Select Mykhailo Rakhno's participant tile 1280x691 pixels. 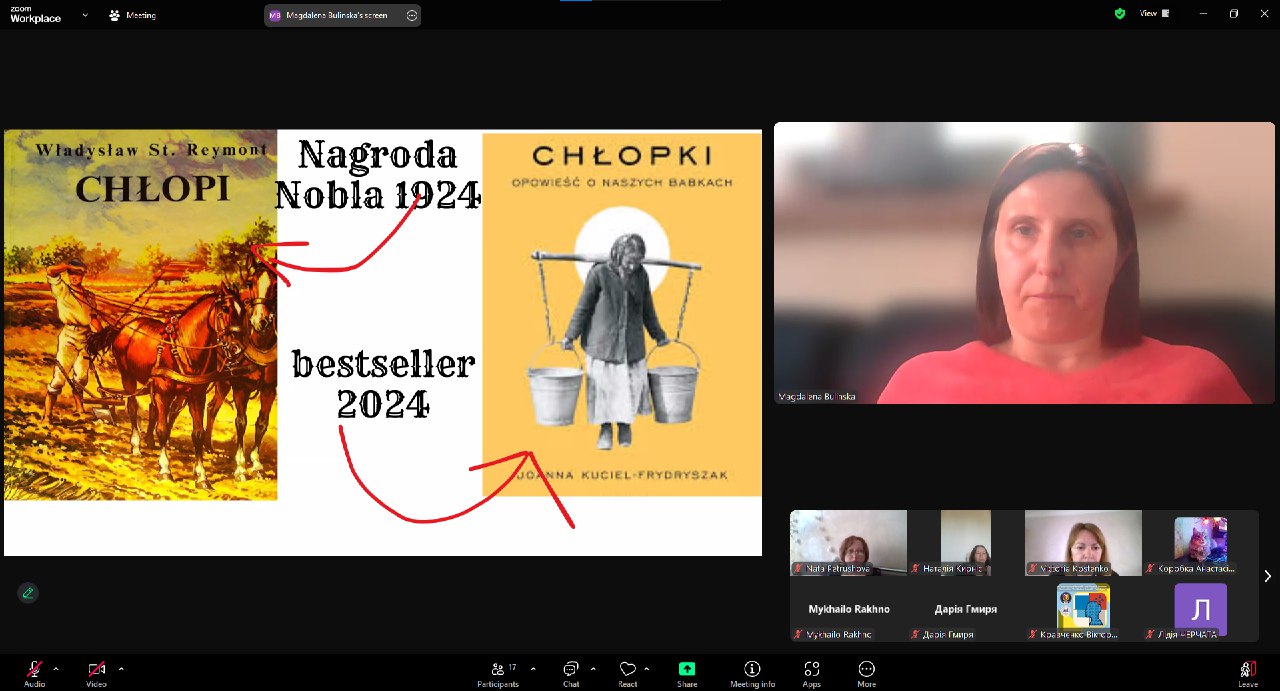(x=849, y=609)
